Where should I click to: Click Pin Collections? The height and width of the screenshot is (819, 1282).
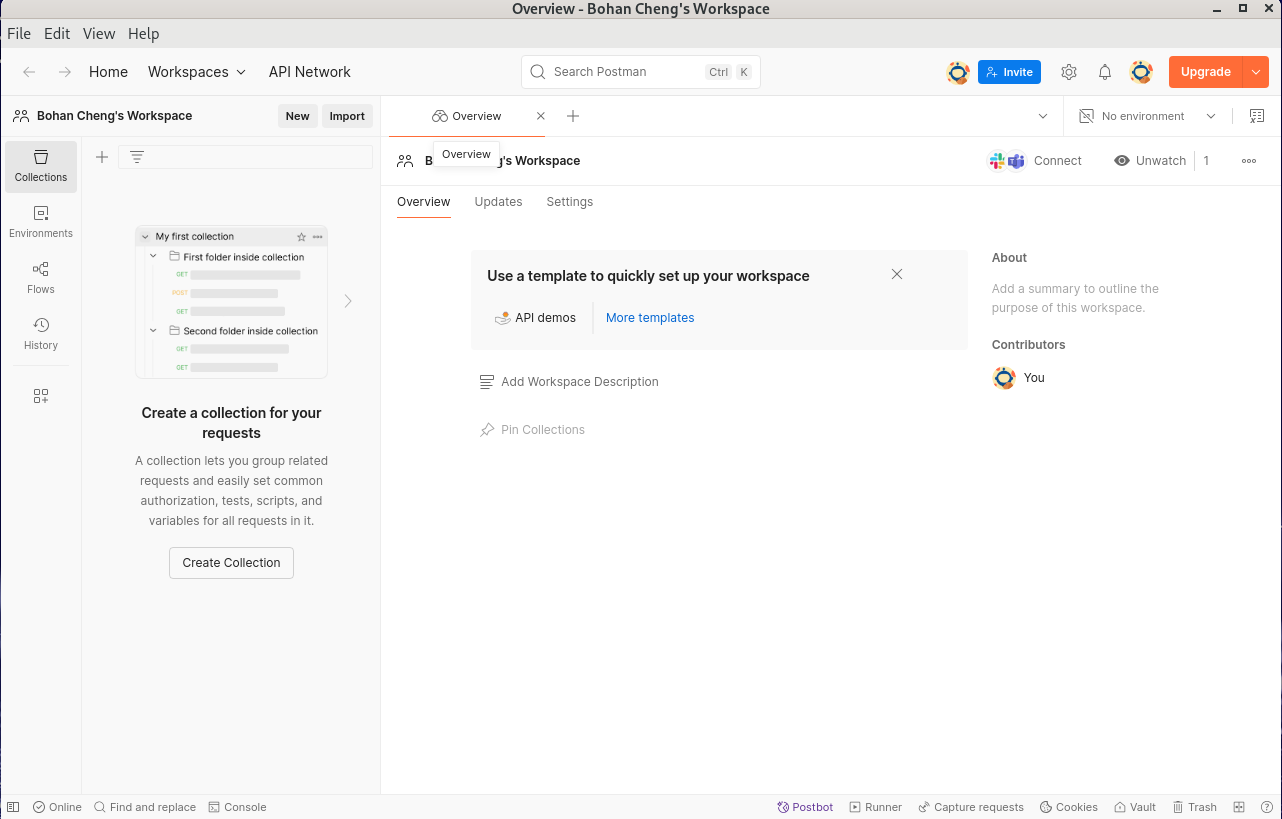click(x=532, y=430)
